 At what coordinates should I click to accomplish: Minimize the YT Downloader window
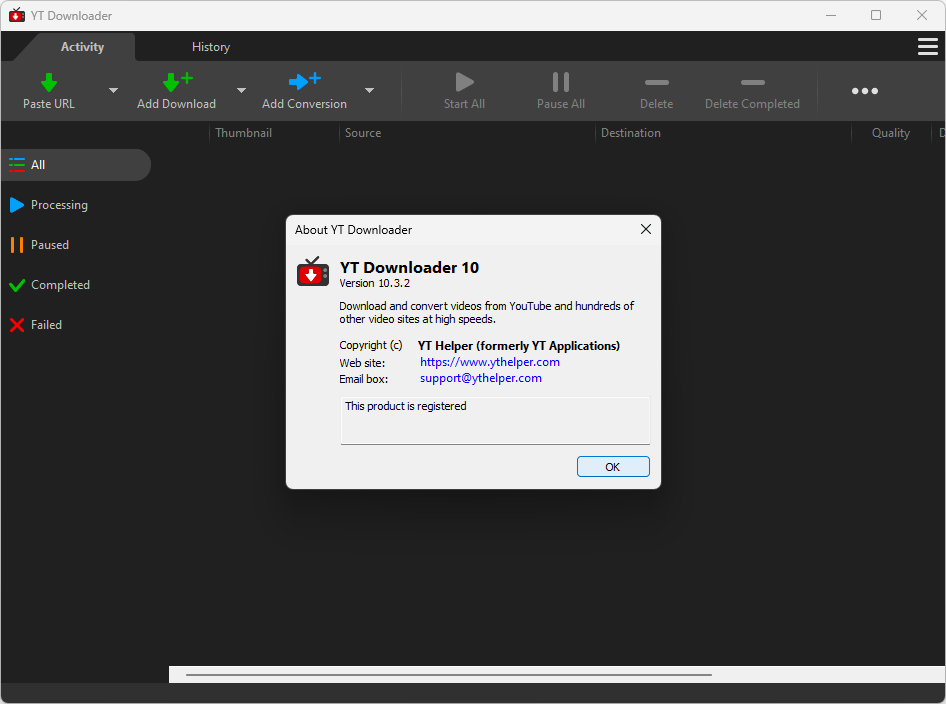831,15
